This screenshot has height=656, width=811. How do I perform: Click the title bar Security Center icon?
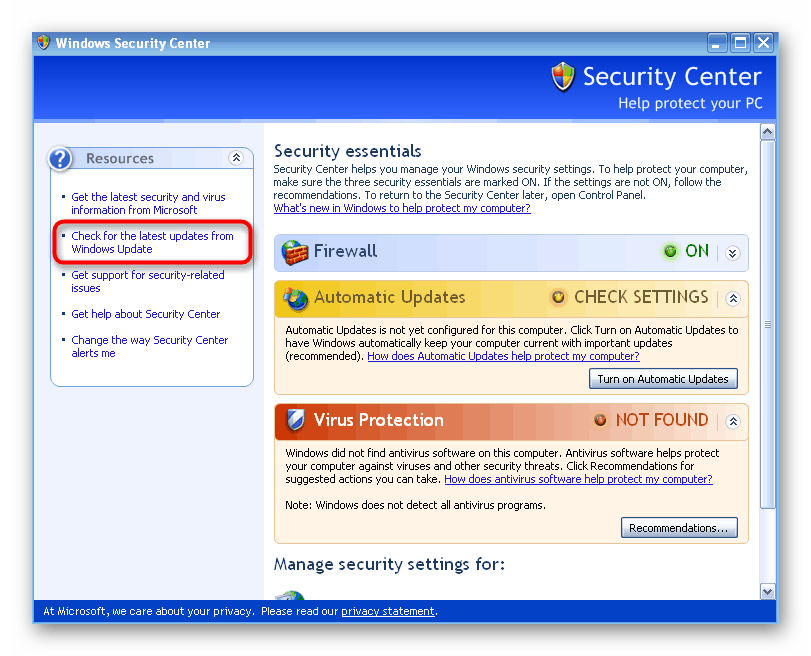tap(42, 43)
